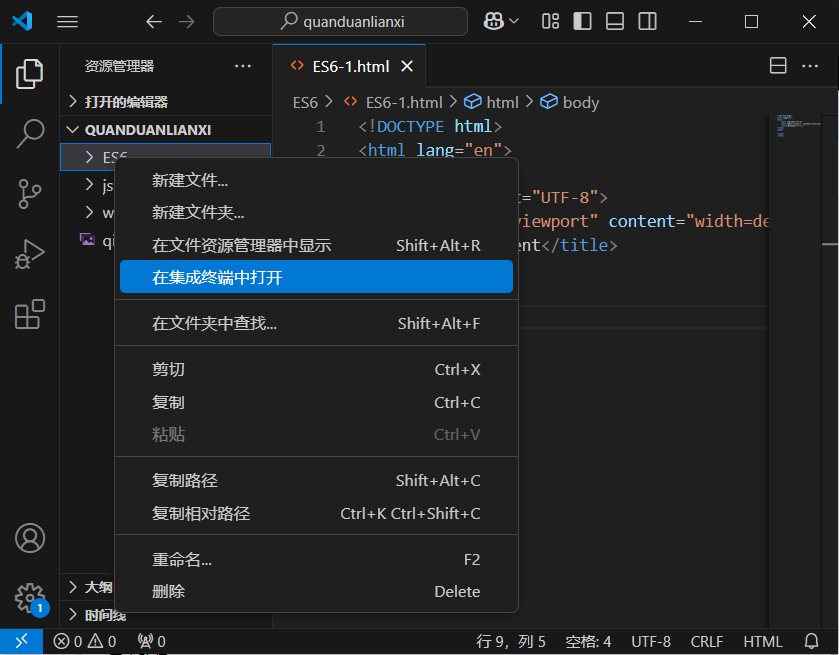Screen dimensions: 839x655
Task: Toggle the secondary sidebar layout button
Action: point(648,21)
